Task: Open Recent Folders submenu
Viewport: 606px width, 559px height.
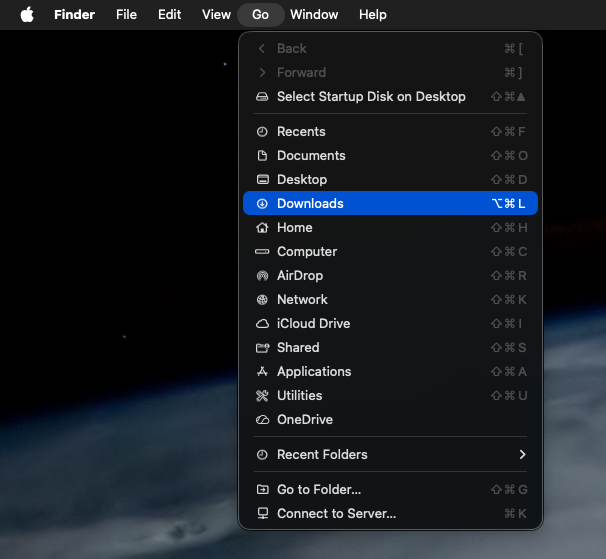Action: coord(390,455)
